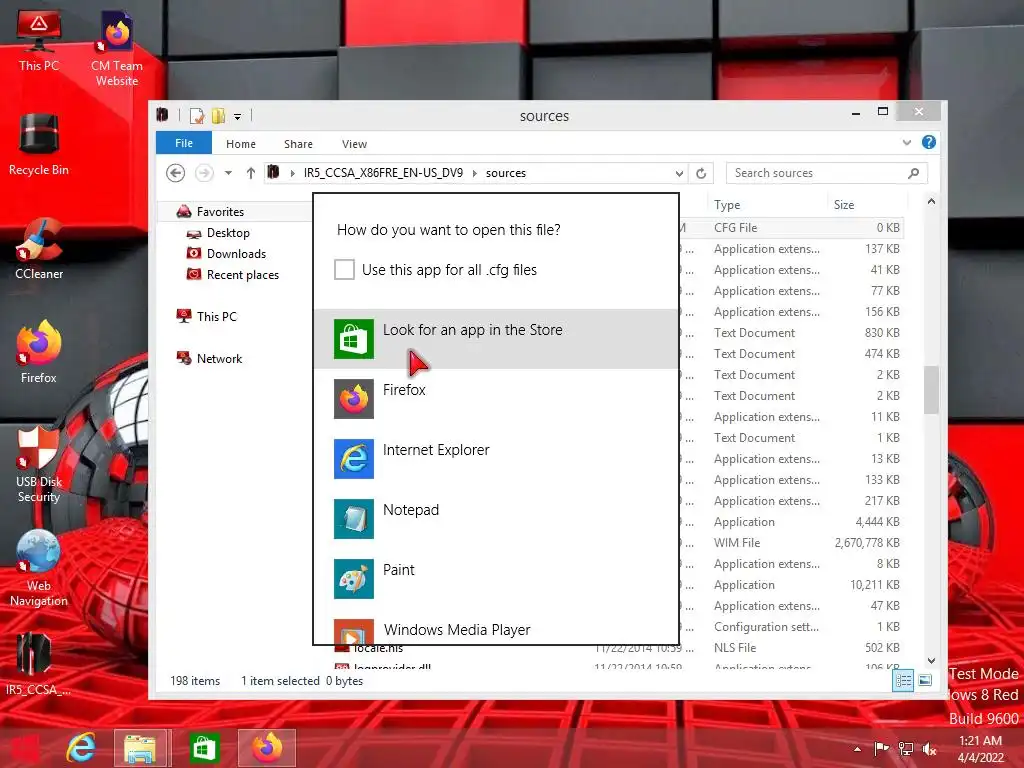The height and width of the screenshot is (768, 1024).
Task: Click the file list vertical scrollbar thumb
Action: click(x=931, y=390)
